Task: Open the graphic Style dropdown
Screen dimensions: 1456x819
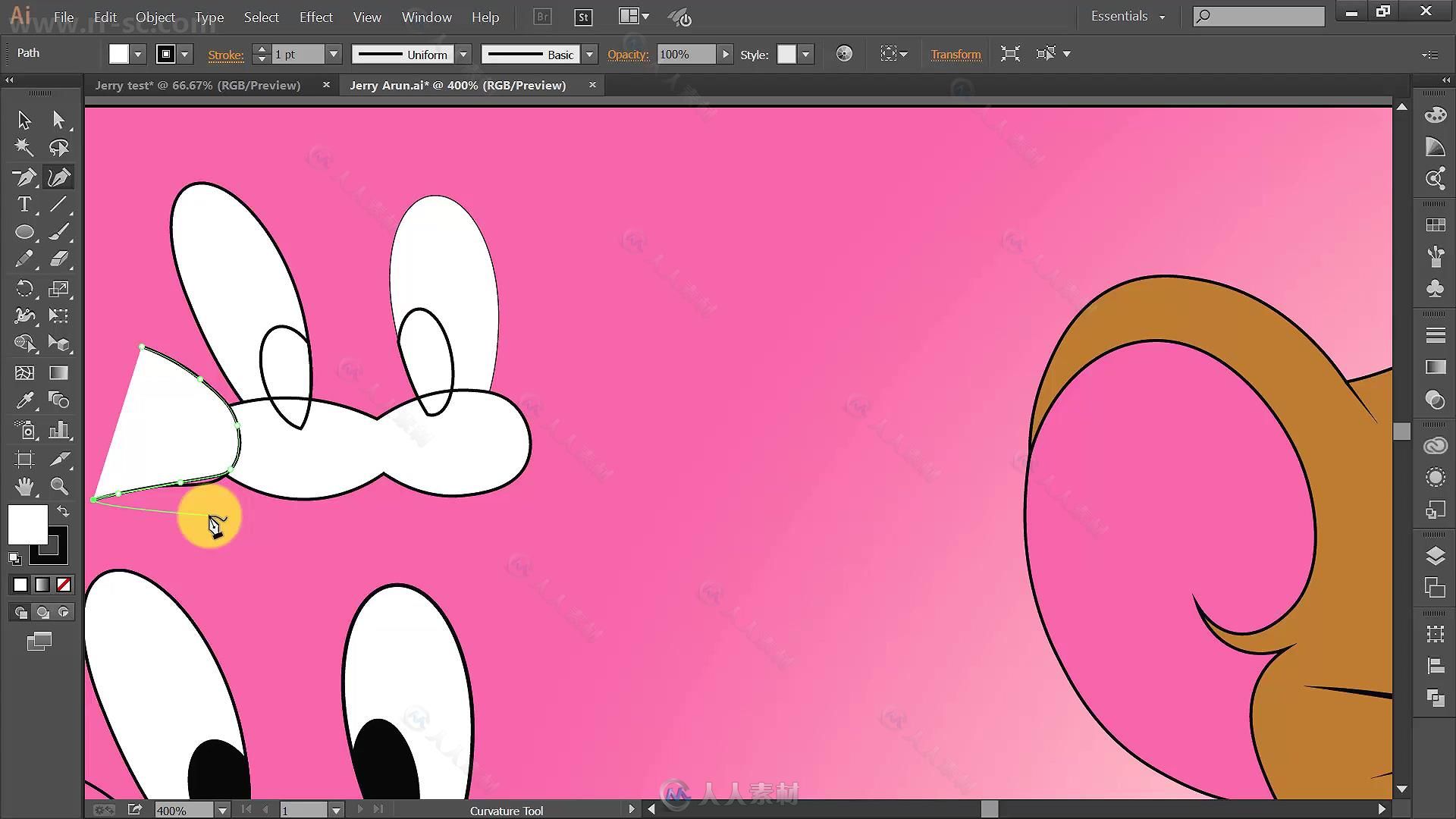Action: pyautogui.click(x=806, y=54)
